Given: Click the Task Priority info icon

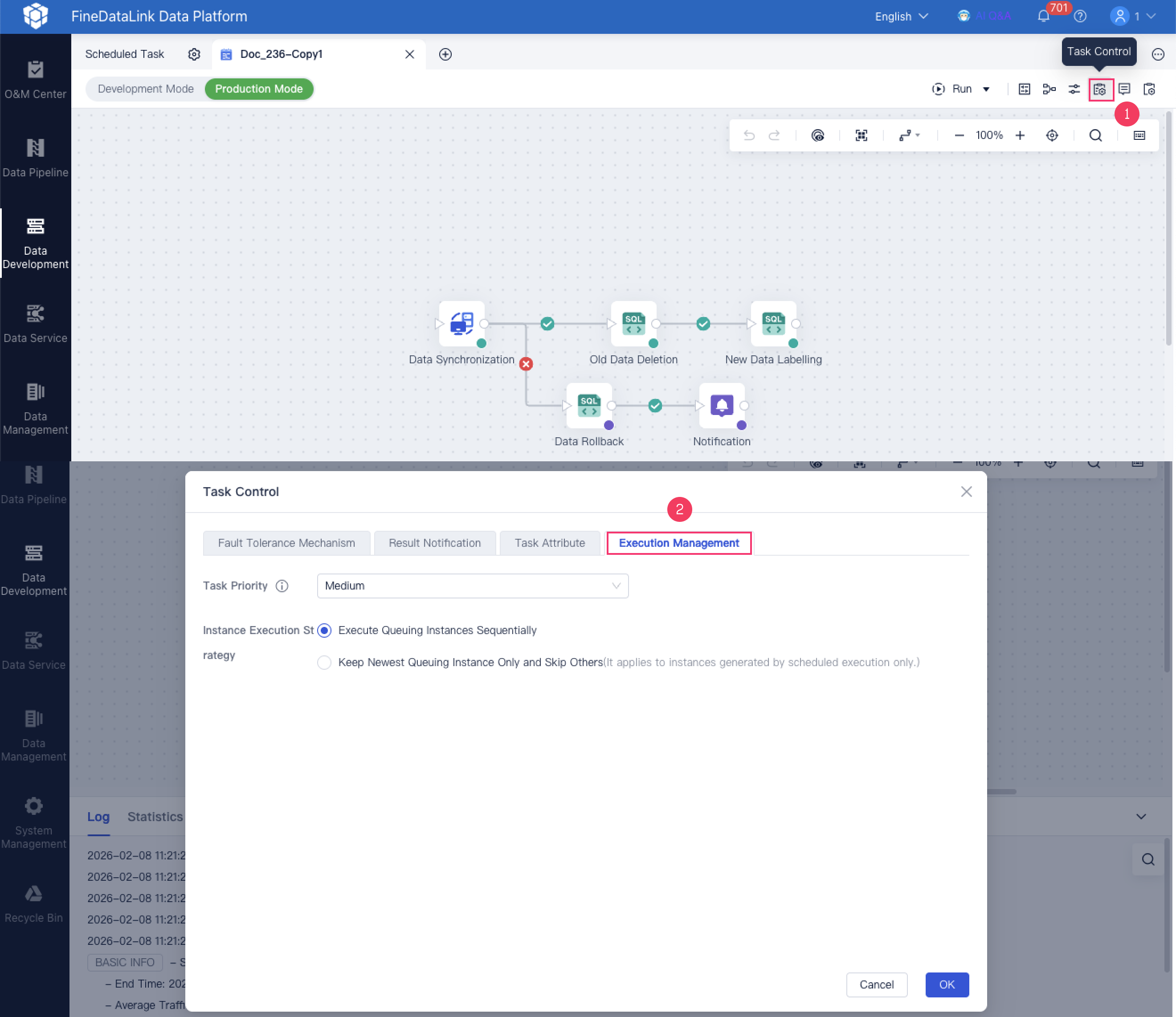Looking at the screenshot, I should [282, 586].
